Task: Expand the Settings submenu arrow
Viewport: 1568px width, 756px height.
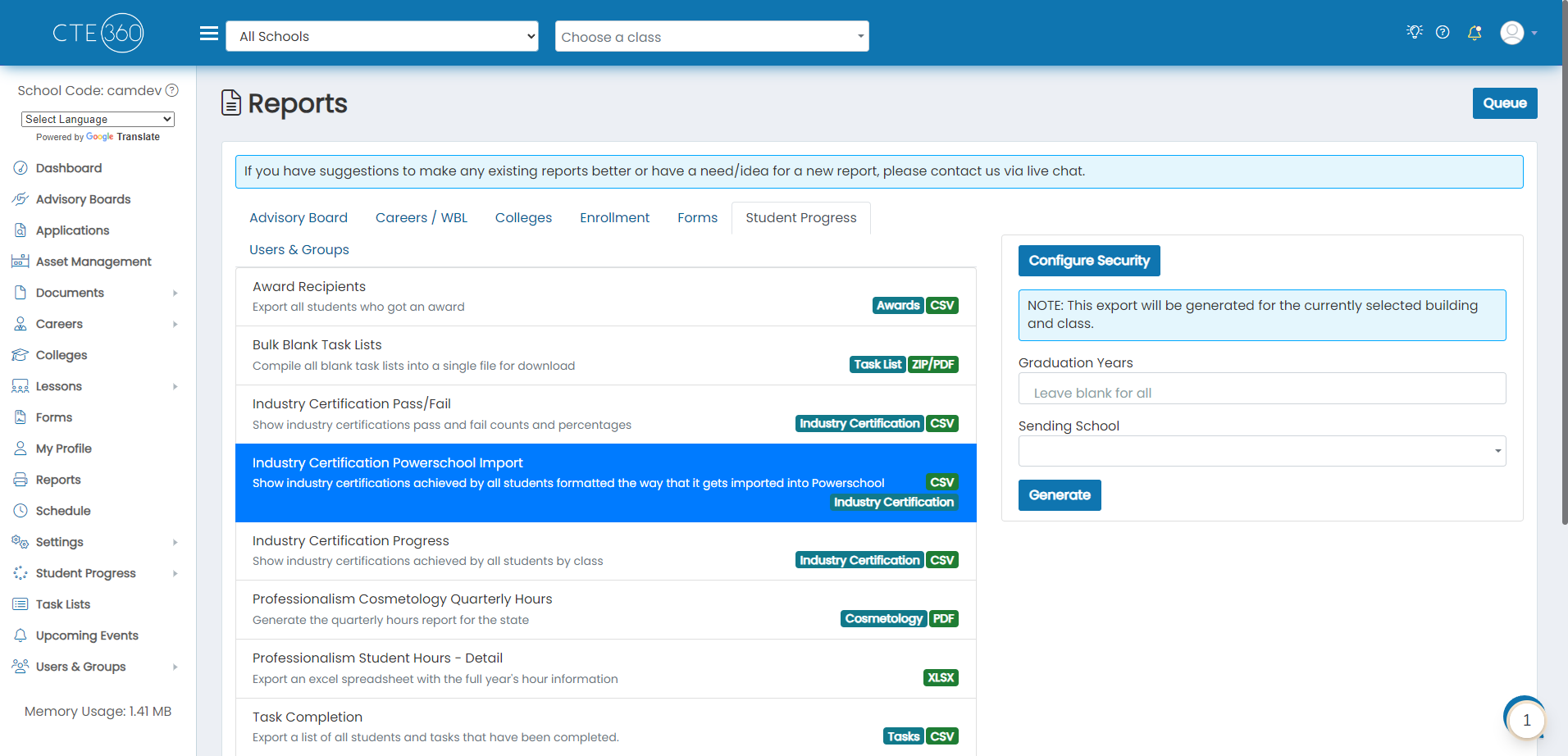Action: (175, 542)
